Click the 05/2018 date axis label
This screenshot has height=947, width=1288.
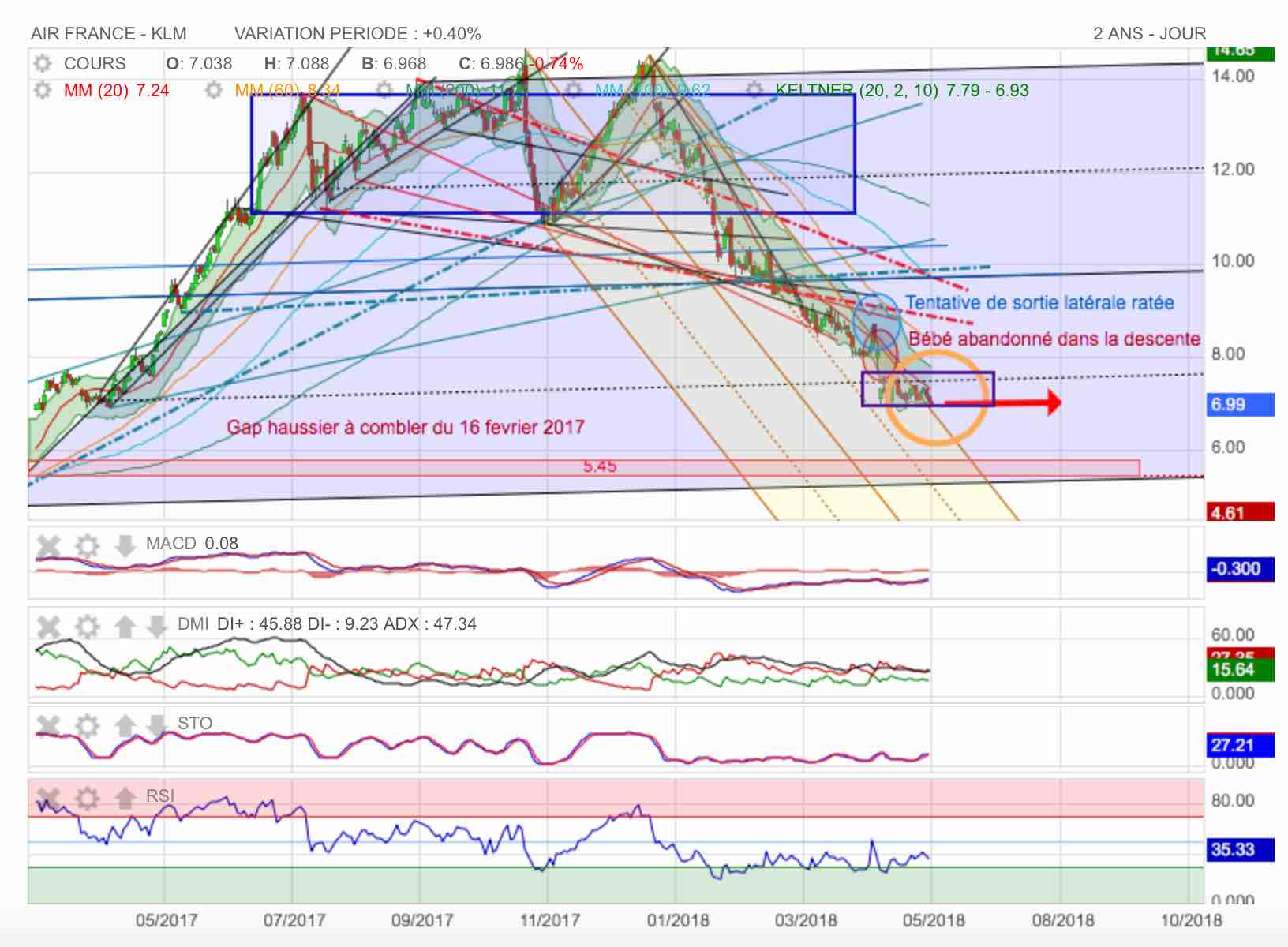(934, 920)
